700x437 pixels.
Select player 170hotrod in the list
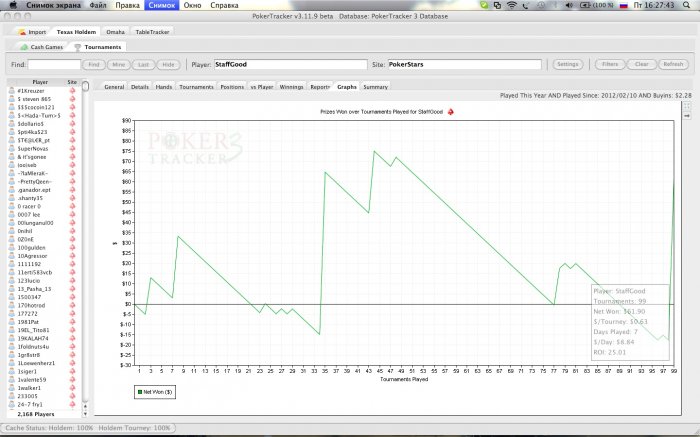click(x=31, y=305)
